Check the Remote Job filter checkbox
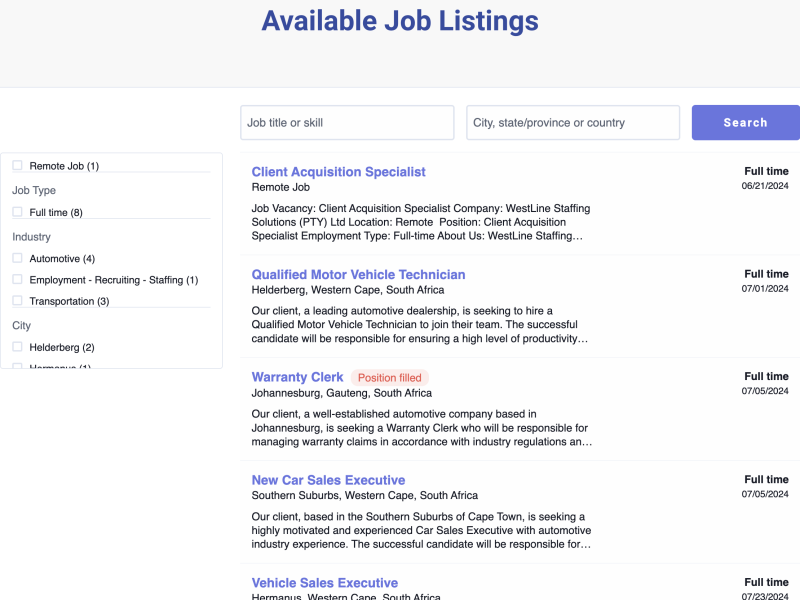 point(17,166)
